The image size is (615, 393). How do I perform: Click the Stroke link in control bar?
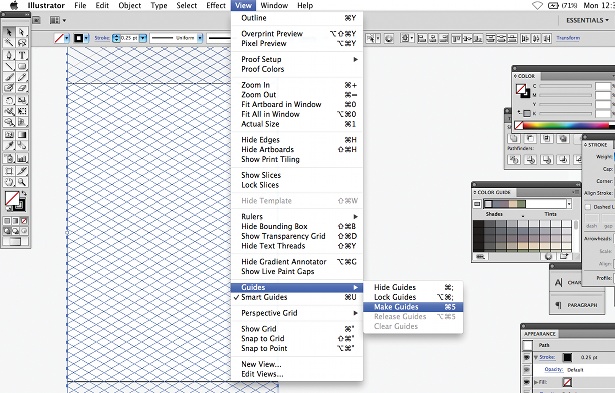coord(102,38)
